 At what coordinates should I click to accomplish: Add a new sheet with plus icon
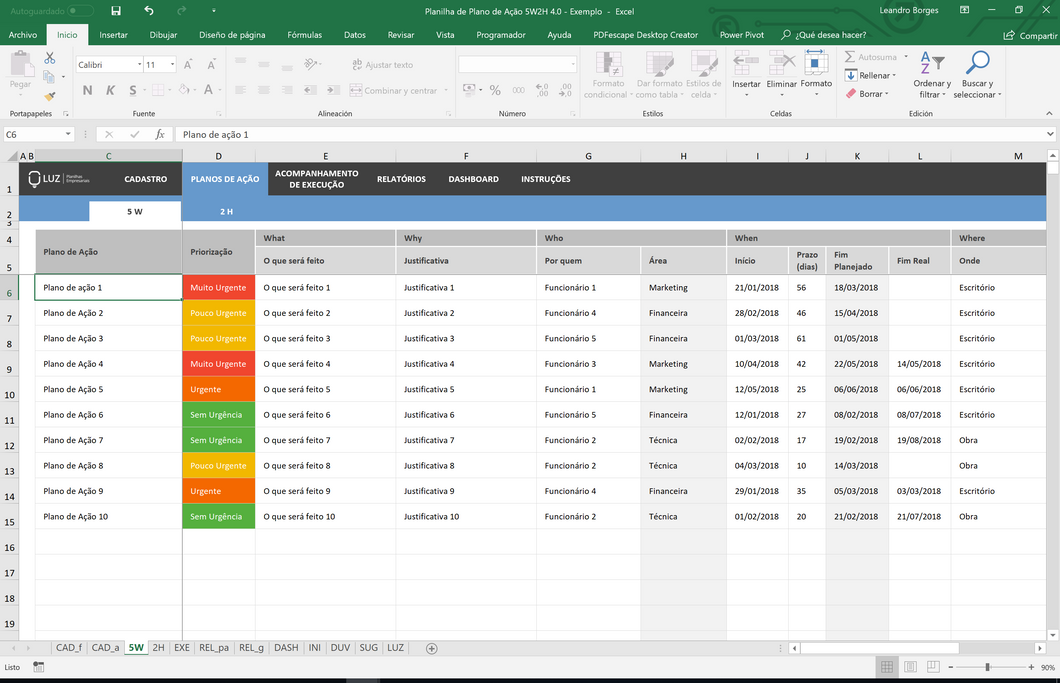point(431,649)
